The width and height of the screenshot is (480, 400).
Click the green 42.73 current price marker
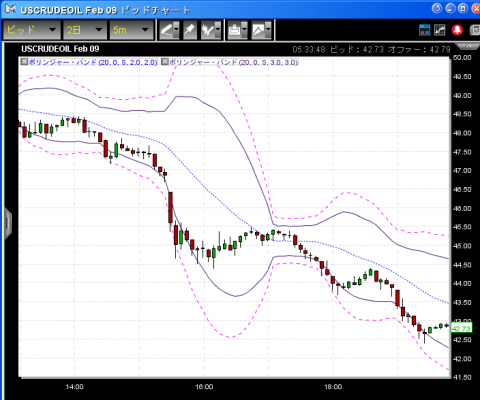click(x=461, y=328)
